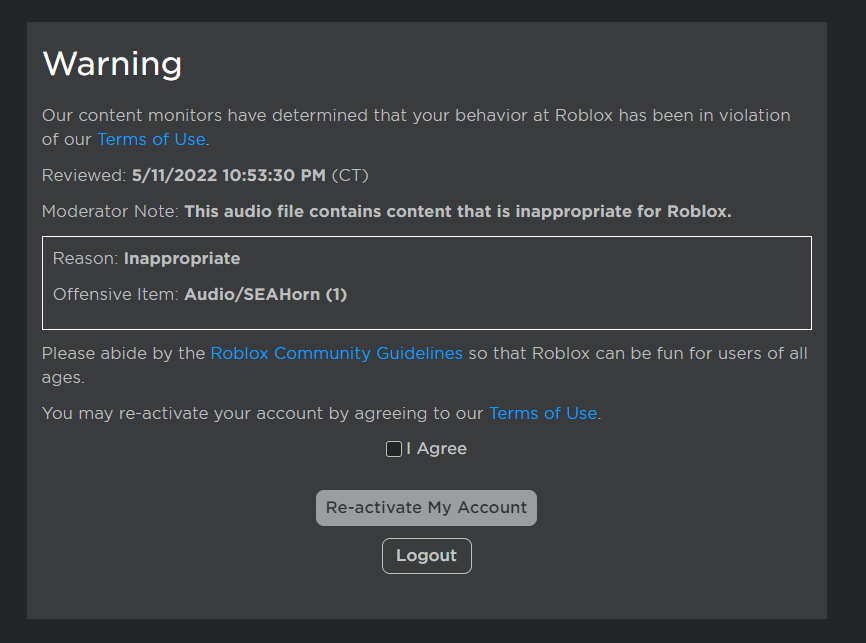Viewport: 866px width, 643px height.
Task: Click the Reason: Inappropriate text
Action: coord(146,259)
